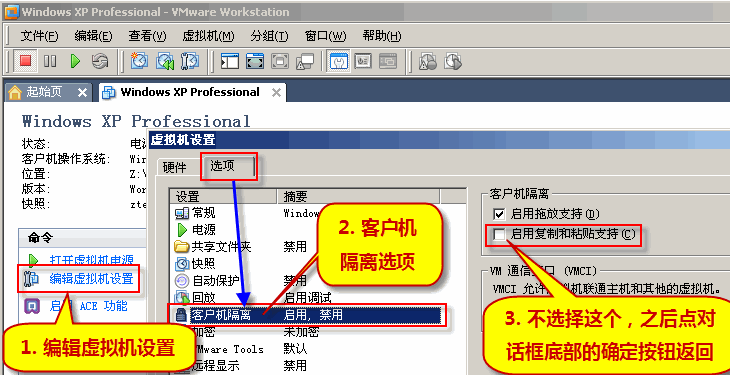
Task: Open the snapshot manager toolbar icon
Action: (x=190, y=61)
